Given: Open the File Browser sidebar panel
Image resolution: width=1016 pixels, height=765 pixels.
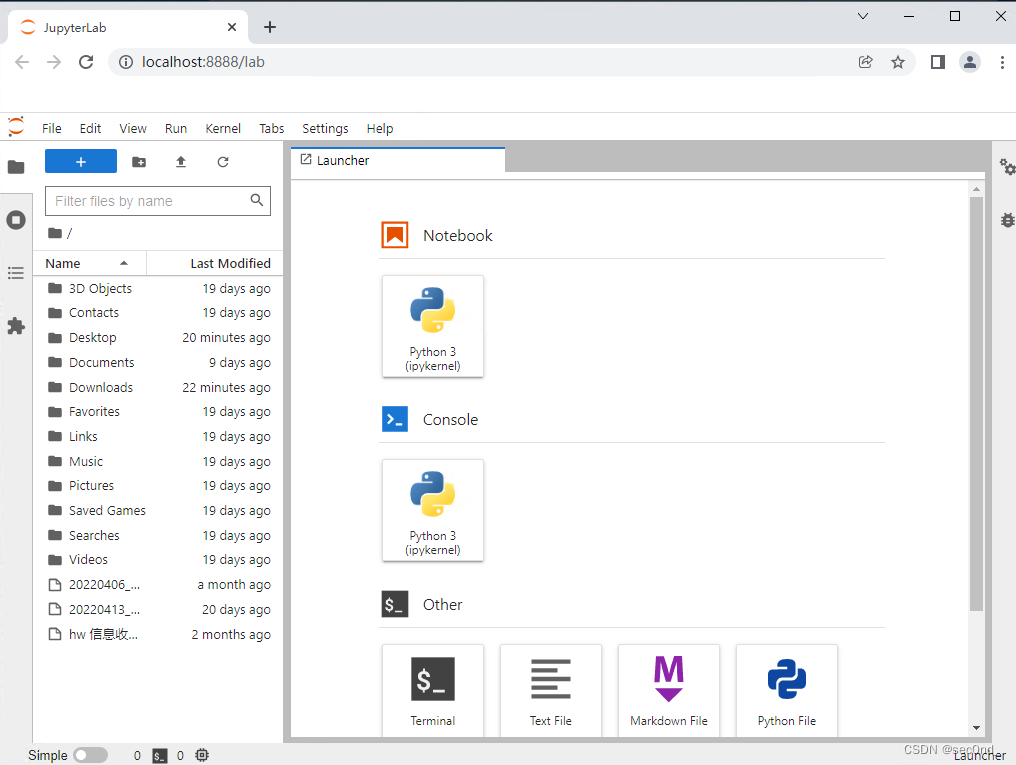Looking at the screenshot, I should [16, 167].
